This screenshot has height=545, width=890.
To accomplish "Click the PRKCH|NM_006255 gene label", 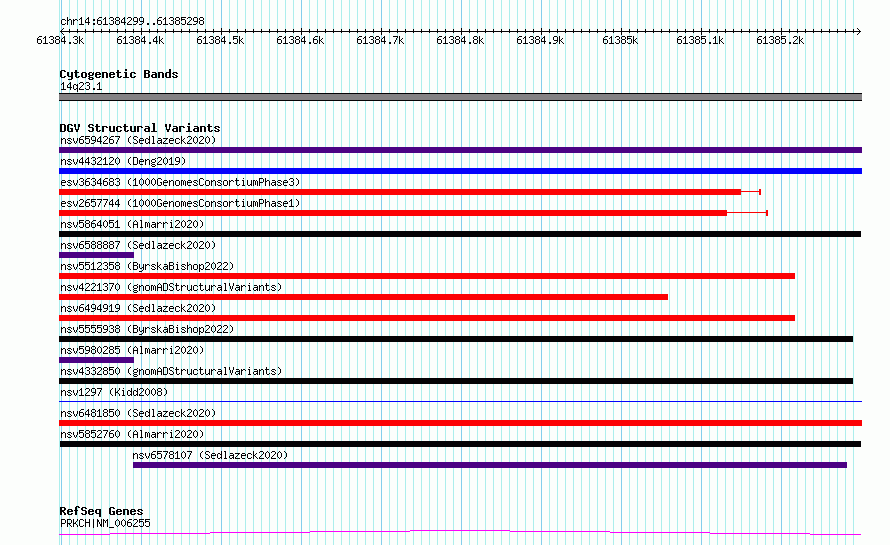I will tap(105, 523).
